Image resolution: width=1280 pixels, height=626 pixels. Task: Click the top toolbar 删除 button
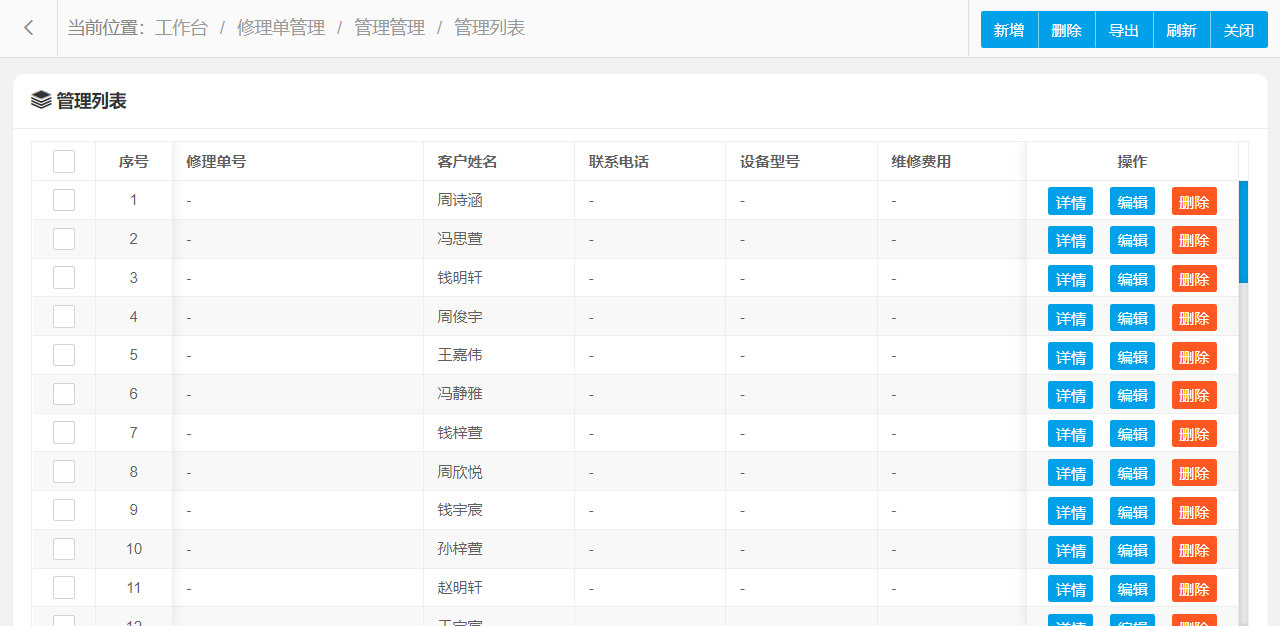1067,30
